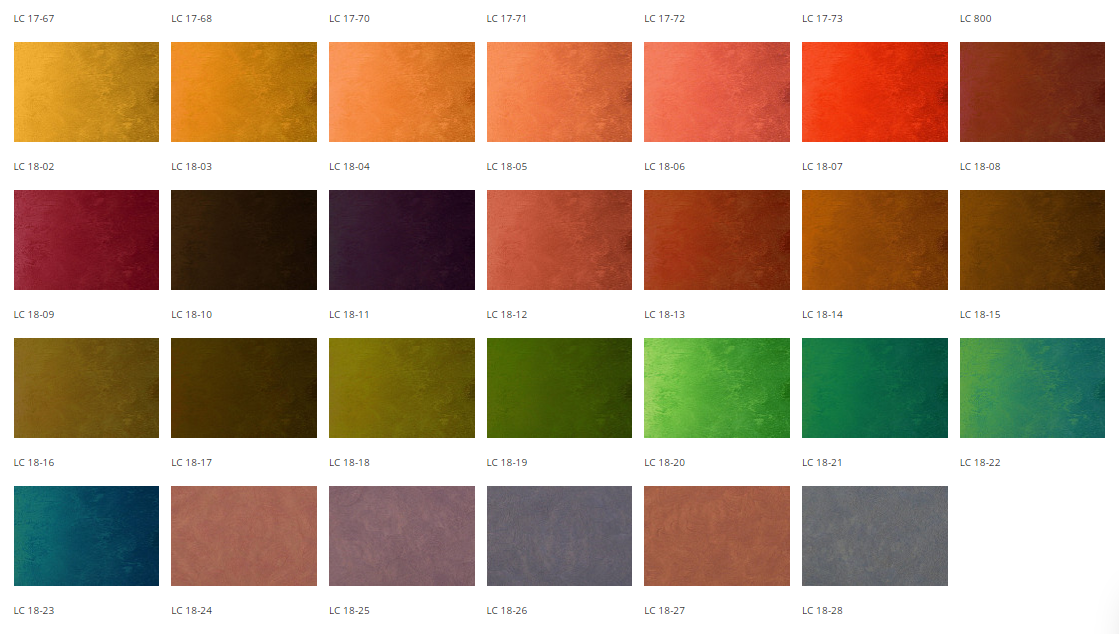Viewport: 1119px width, 634px height.
Task: Click the "LC 18-07" caption text
Action: [822, 166]
